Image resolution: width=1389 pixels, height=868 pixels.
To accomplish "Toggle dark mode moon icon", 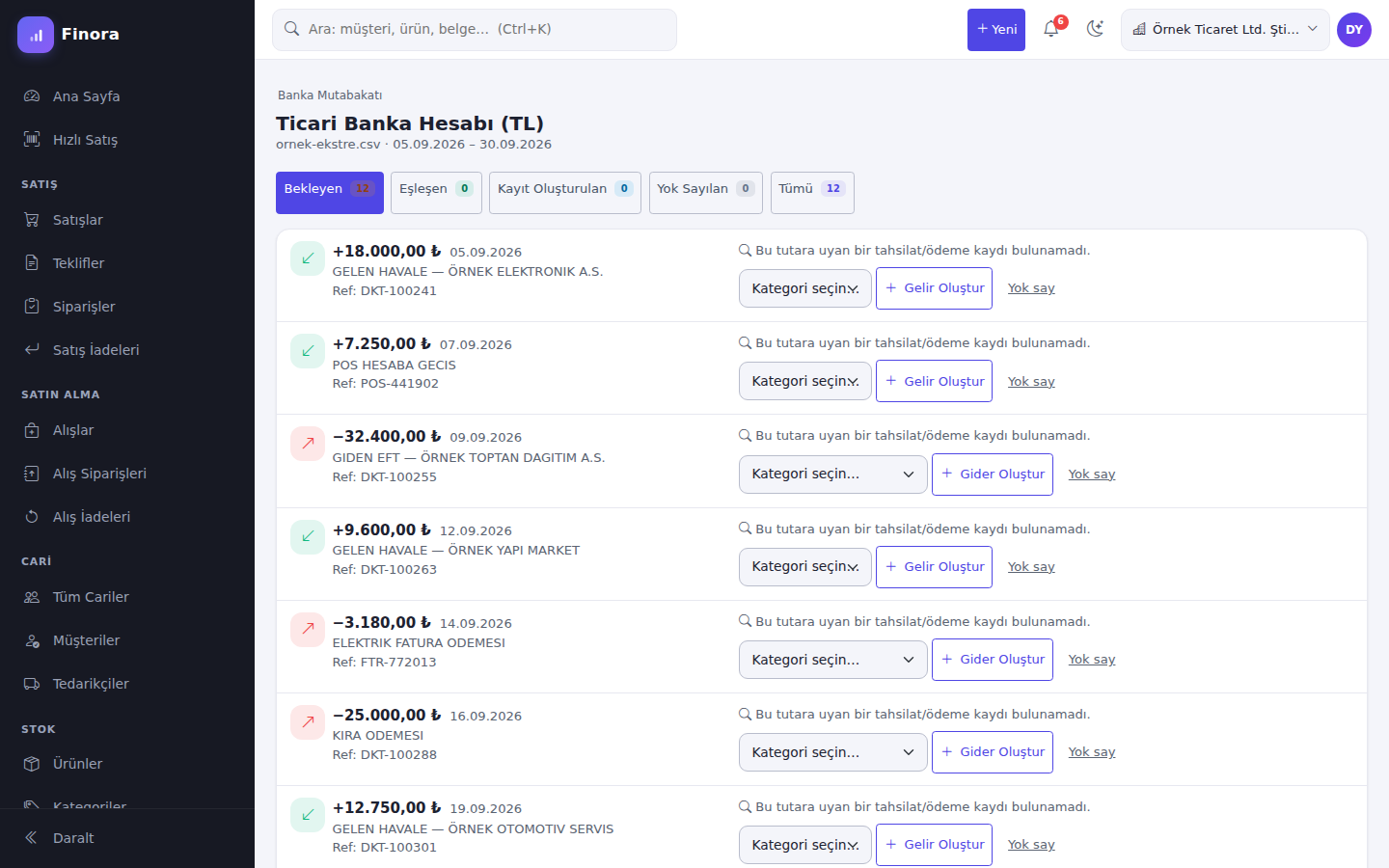I will pos(1095,29).
